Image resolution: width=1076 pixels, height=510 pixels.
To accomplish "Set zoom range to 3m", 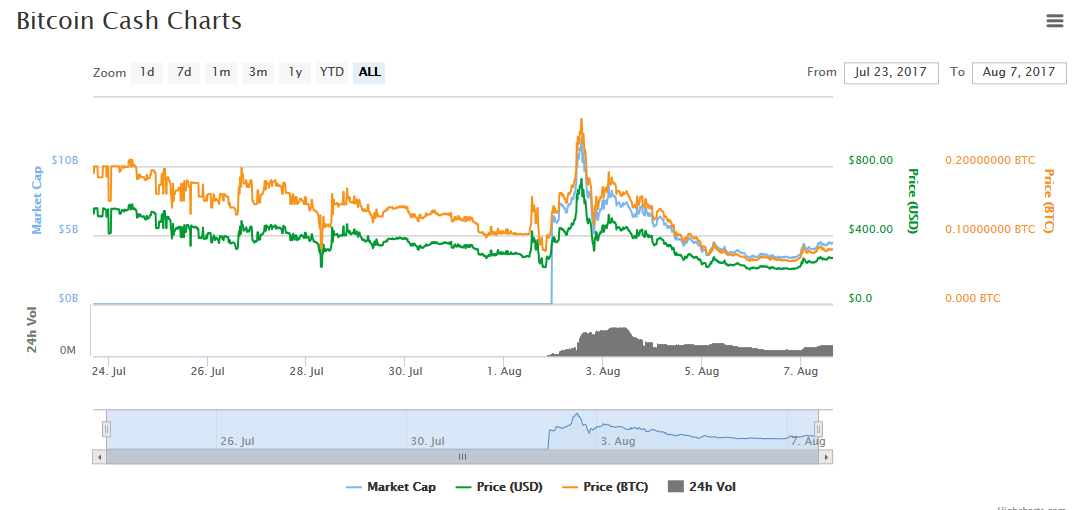I will tap(258, 72).
